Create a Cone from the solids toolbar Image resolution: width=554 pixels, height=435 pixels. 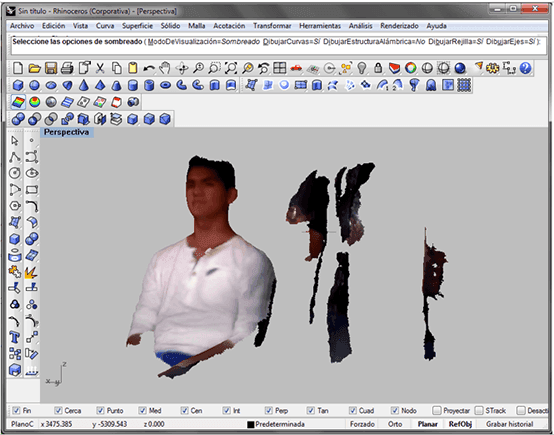coord(84,85)
